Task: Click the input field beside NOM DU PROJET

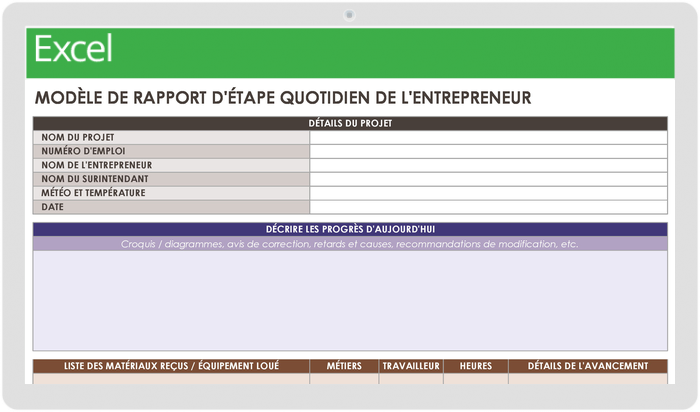Action: 488,137
